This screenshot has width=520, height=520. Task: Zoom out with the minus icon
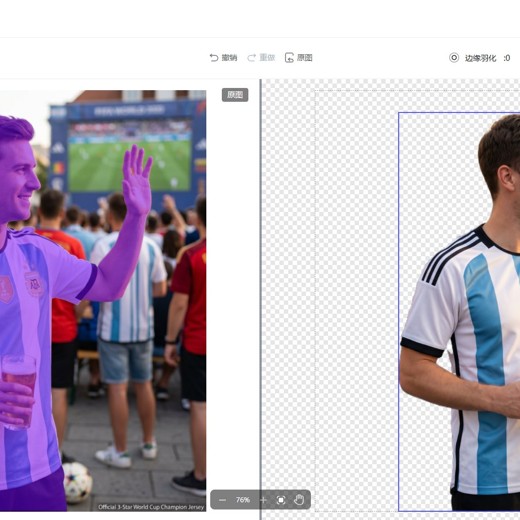point(222,500)
